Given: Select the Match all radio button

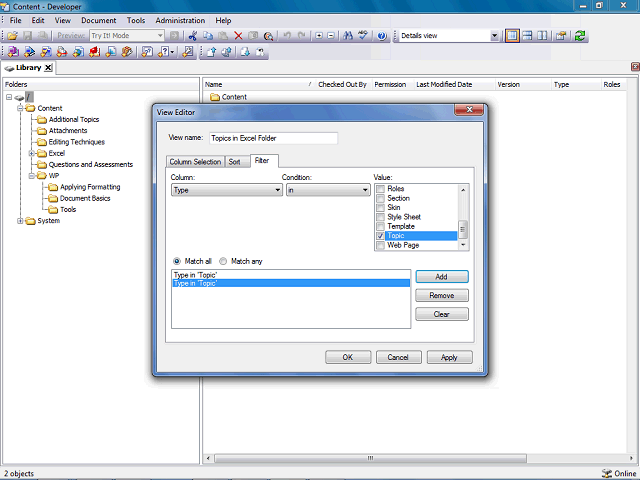Looking at the screenshot, I should click(177, 261).
